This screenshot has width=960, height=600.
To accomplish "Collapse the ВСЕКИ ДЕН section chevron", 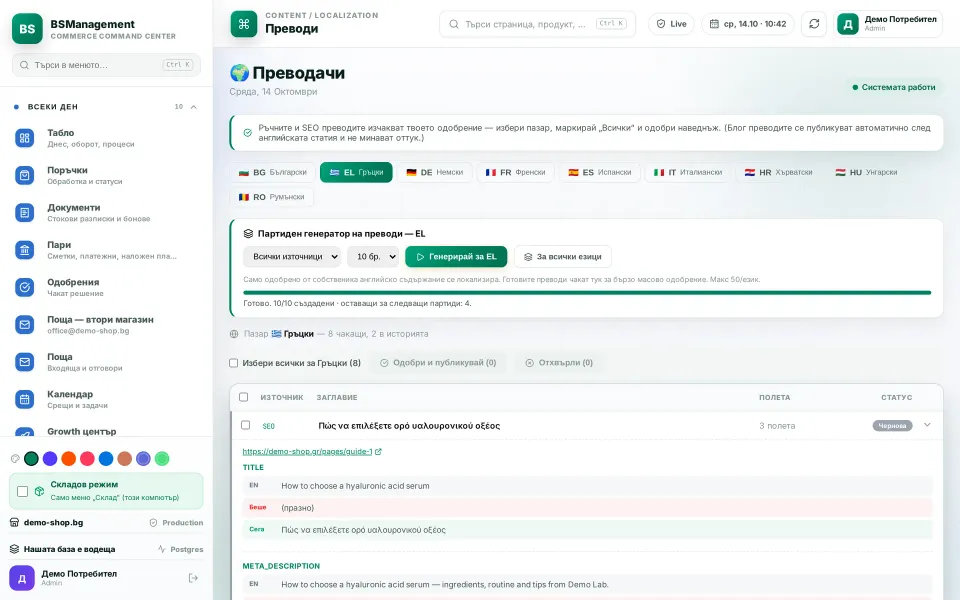I will (193, 107).
